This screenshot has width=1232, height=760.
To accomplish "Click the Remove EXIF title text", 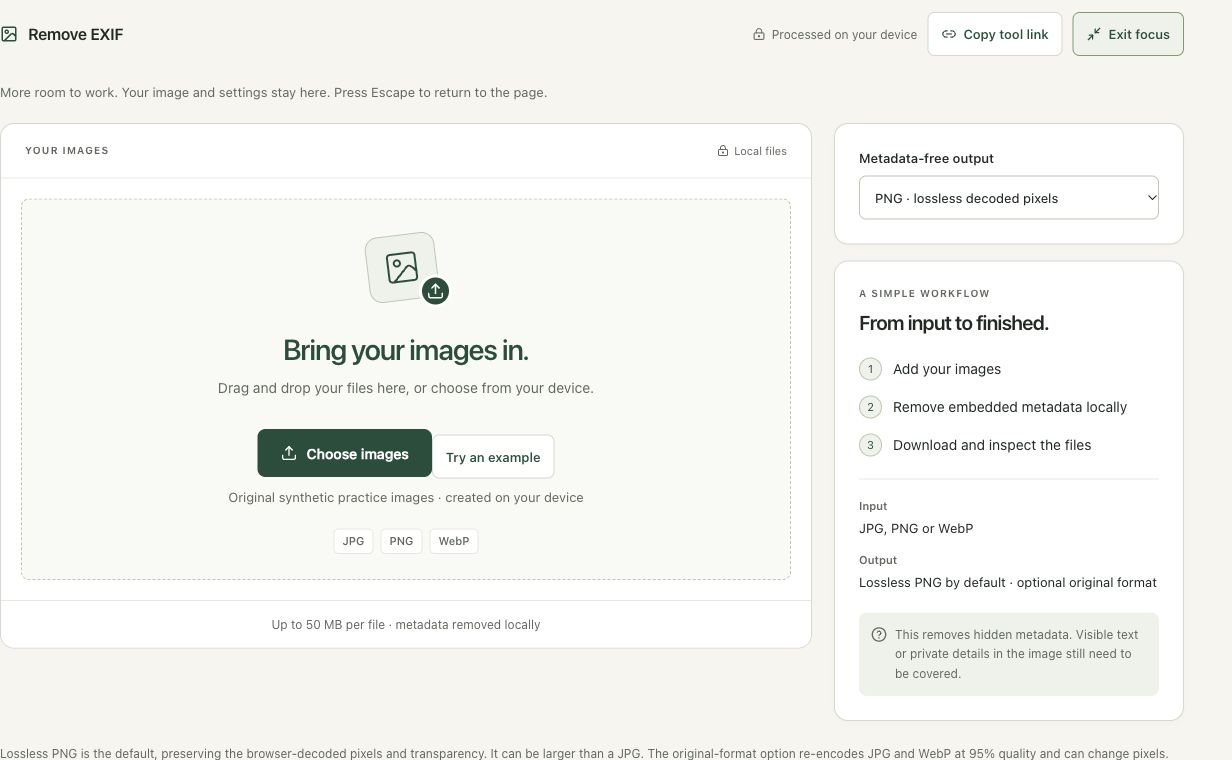I will coord(76,34).
